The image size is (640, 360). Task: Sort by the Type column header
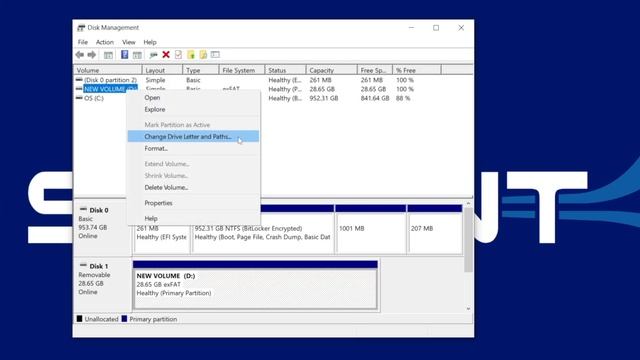click(x=200, y=70)
